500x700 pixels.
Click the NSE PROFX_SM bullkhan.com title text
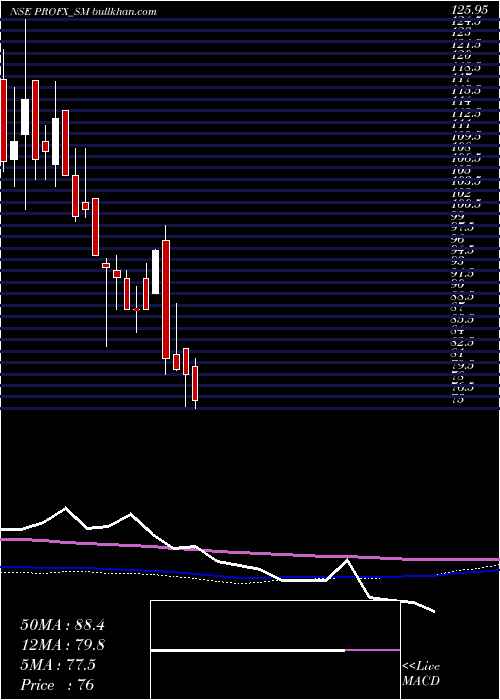click(x=83, y=12)
